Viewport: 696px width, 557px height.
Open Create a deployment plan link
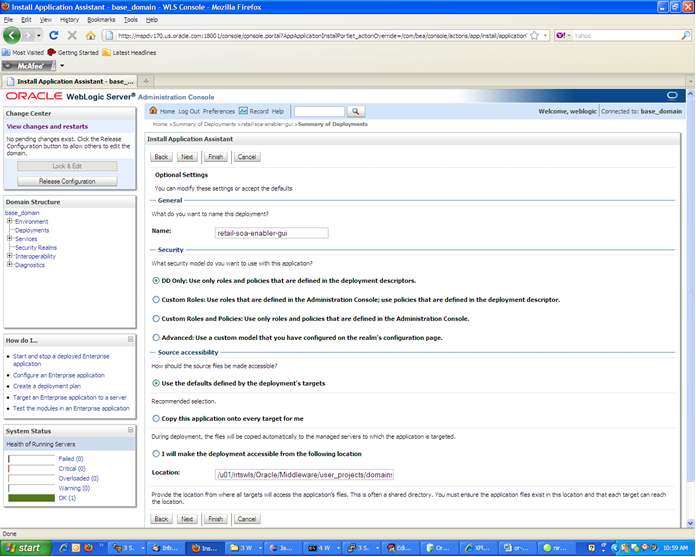[x=47, y=386]
